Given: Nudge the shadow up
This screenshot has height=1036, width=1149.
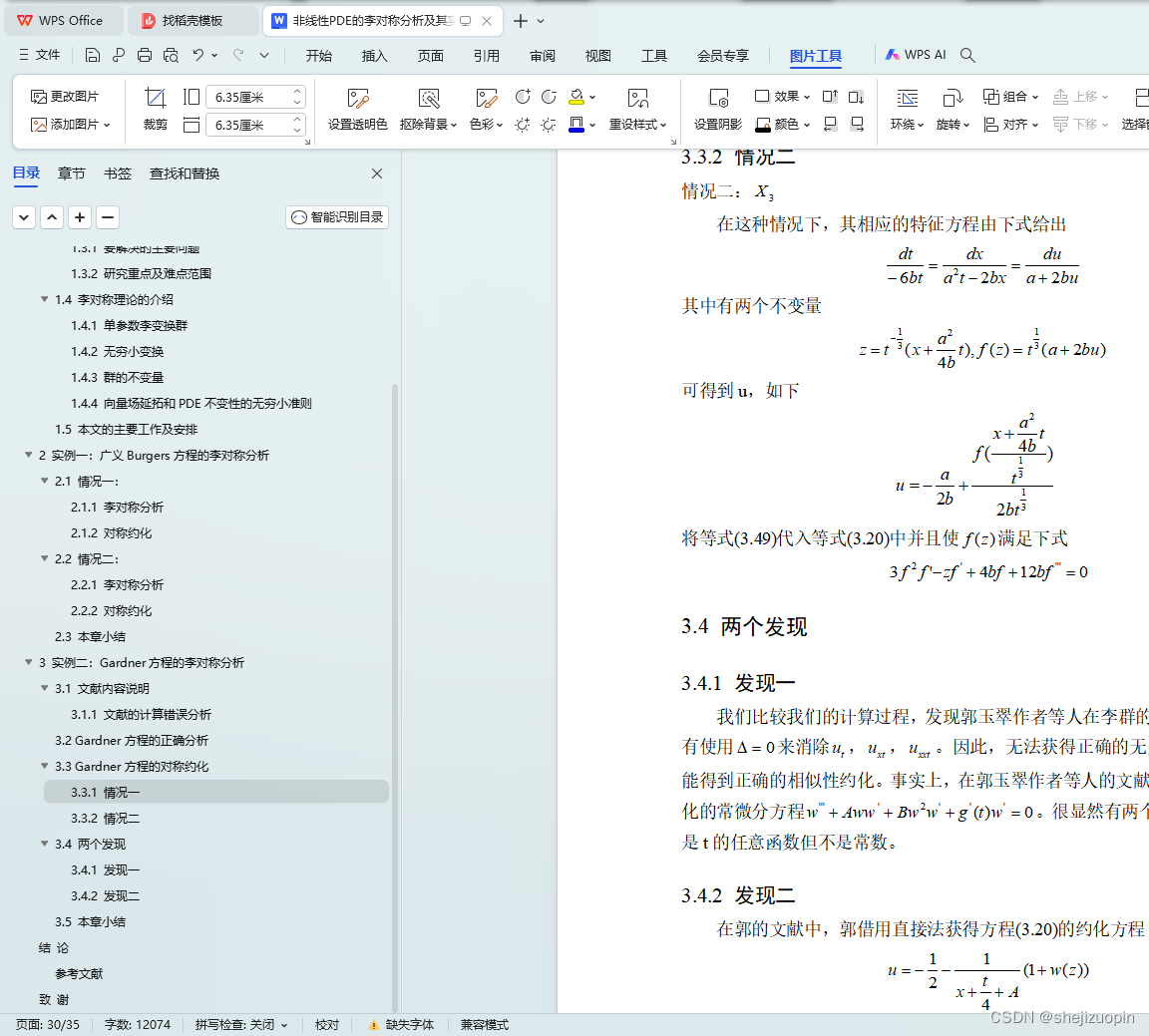Looking at the screenshot, I should (830, 97).
